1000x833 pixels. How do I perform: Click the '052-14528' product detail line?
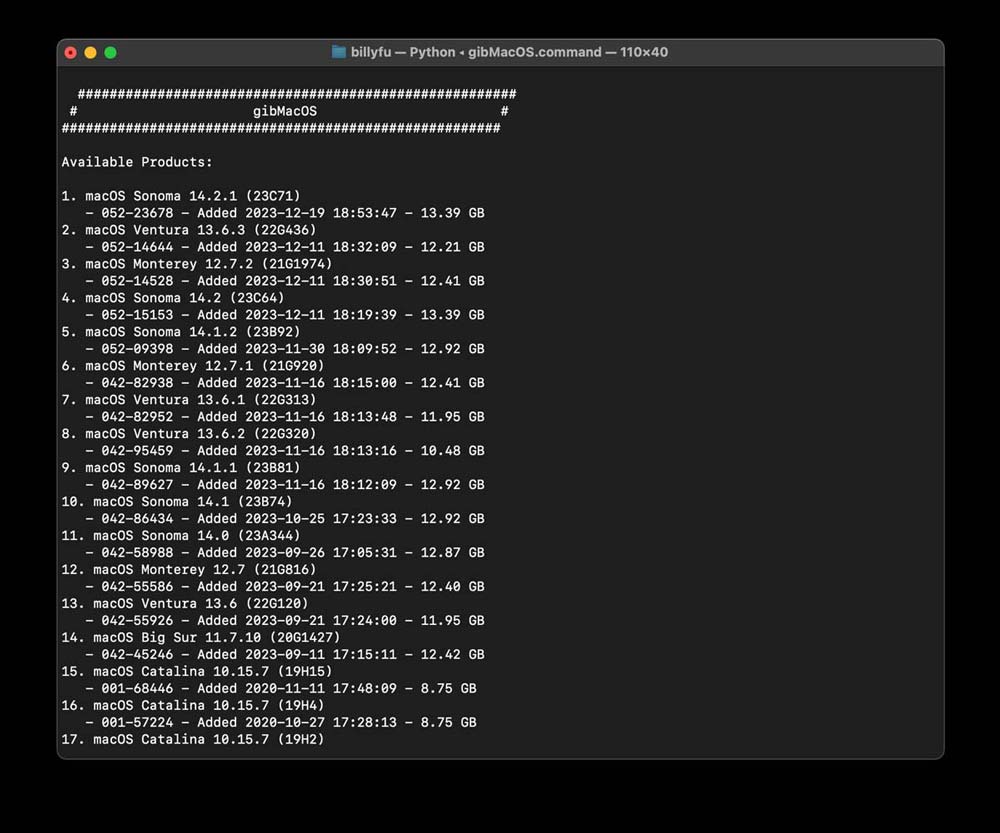point(284,281)
